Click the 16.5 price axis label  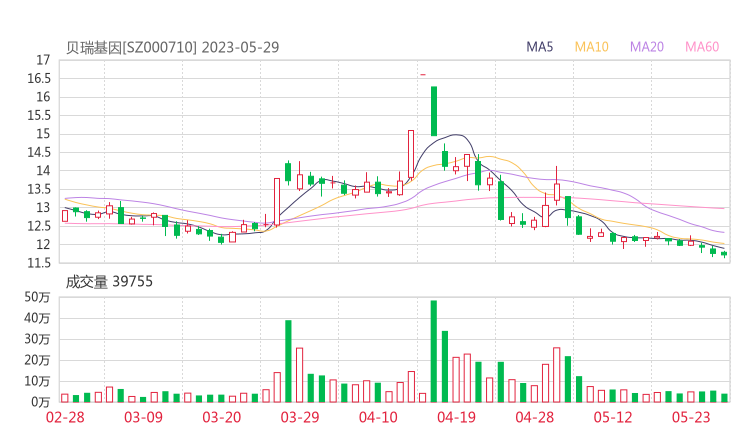pos(39,79)
